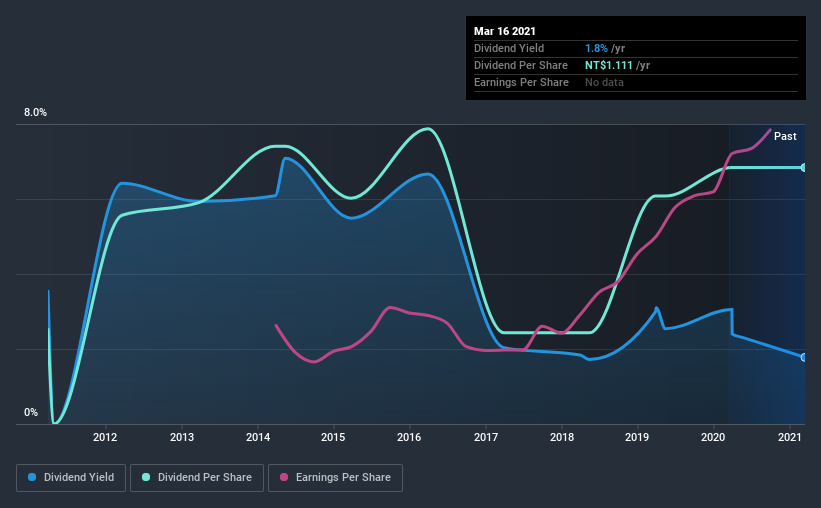The image size is (821, 508).
Task: Click the Dividend Yield tooltip row label
Action: pos(509,48)
